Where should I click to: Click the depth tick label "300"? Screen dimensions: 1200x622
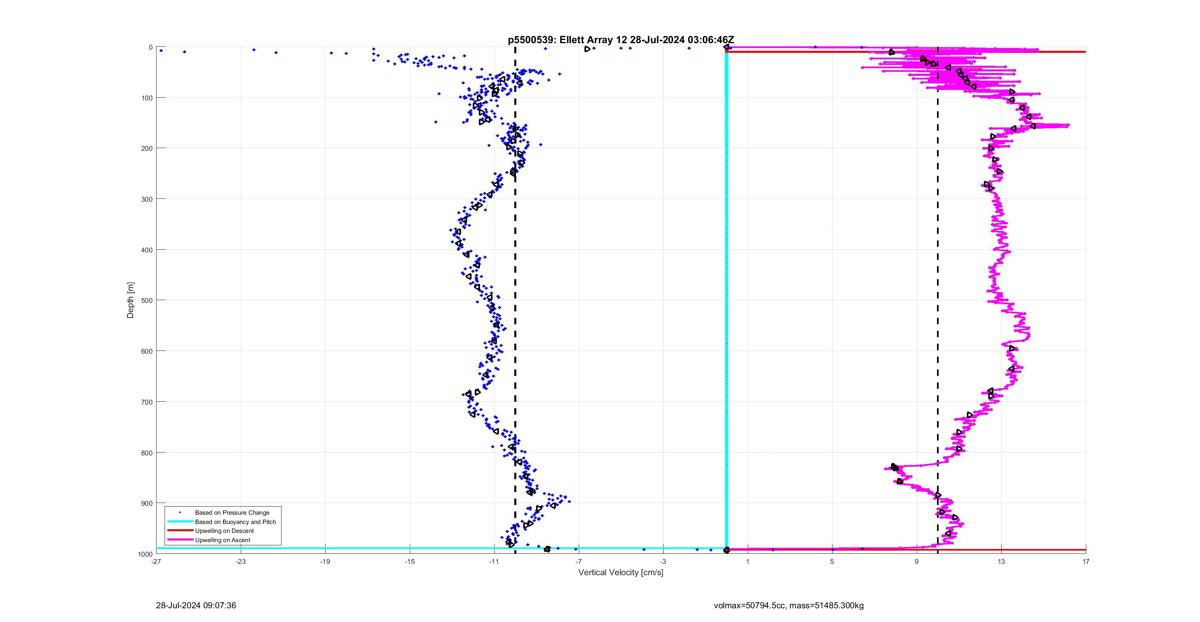[x=146, y=199]
